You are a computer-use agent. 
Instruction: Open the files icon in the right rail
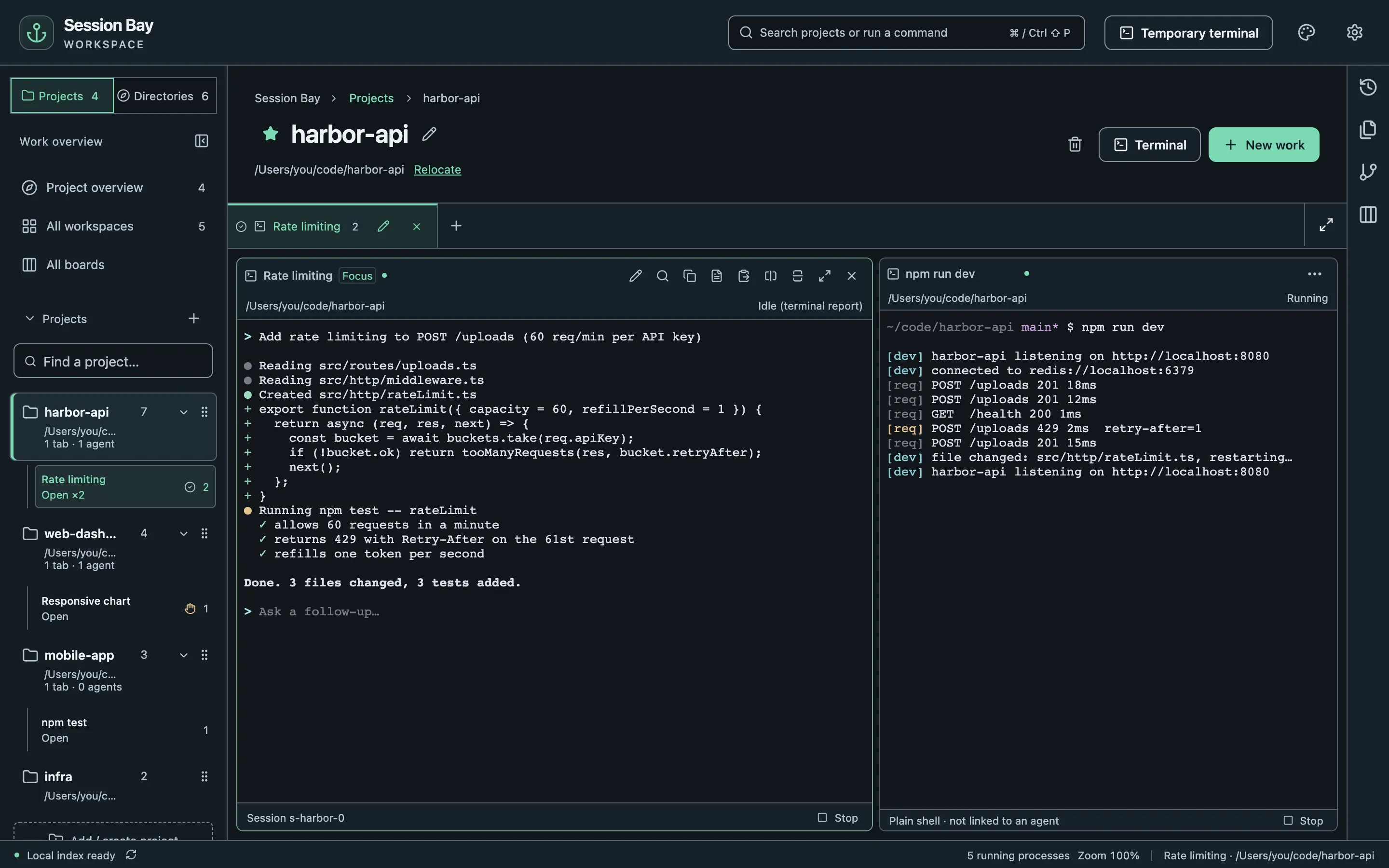[x=1368, y=130]
